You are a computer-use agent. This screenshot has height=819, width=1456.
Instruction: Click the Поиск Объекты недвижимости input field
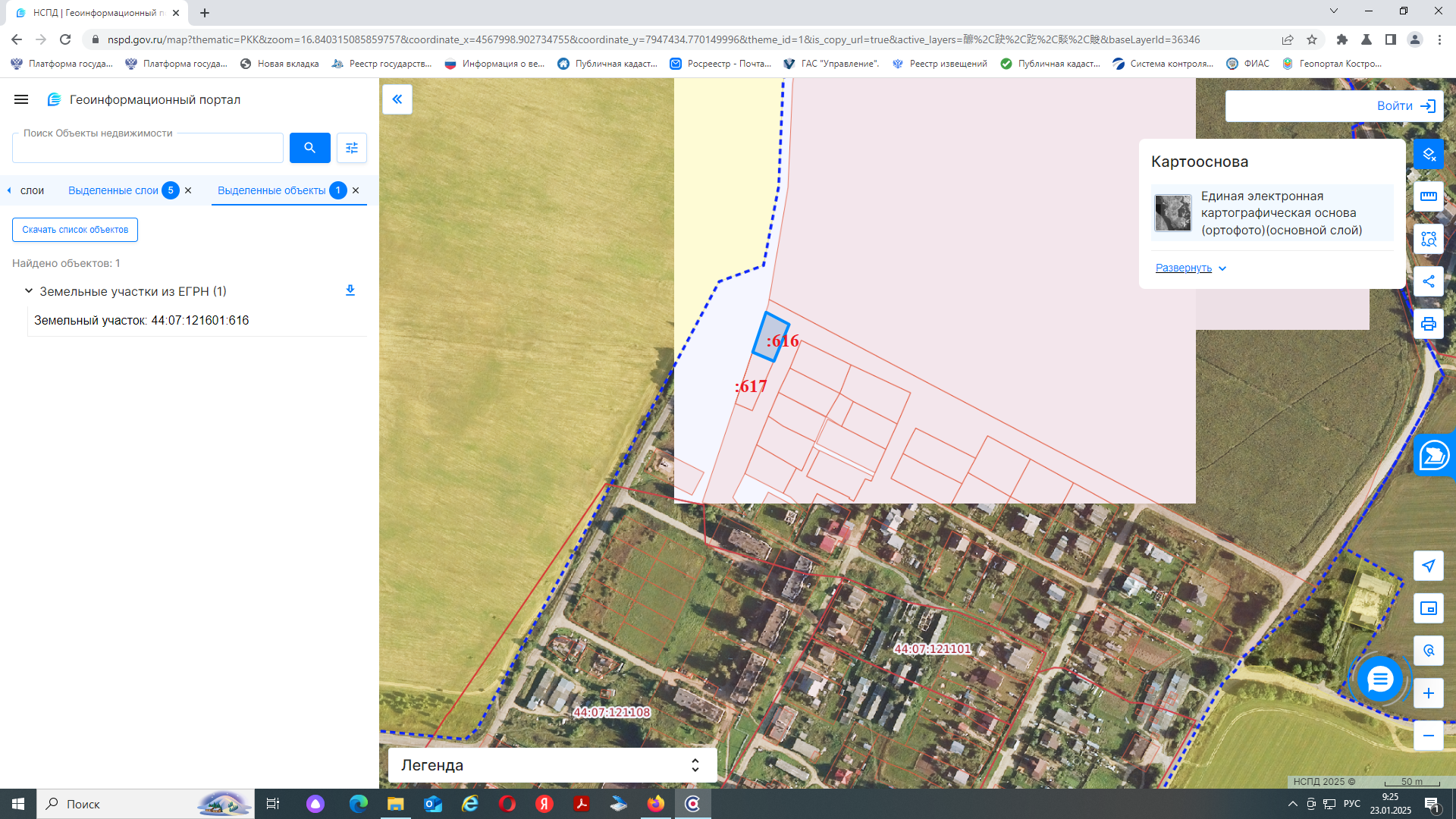(x=148, y=148)
